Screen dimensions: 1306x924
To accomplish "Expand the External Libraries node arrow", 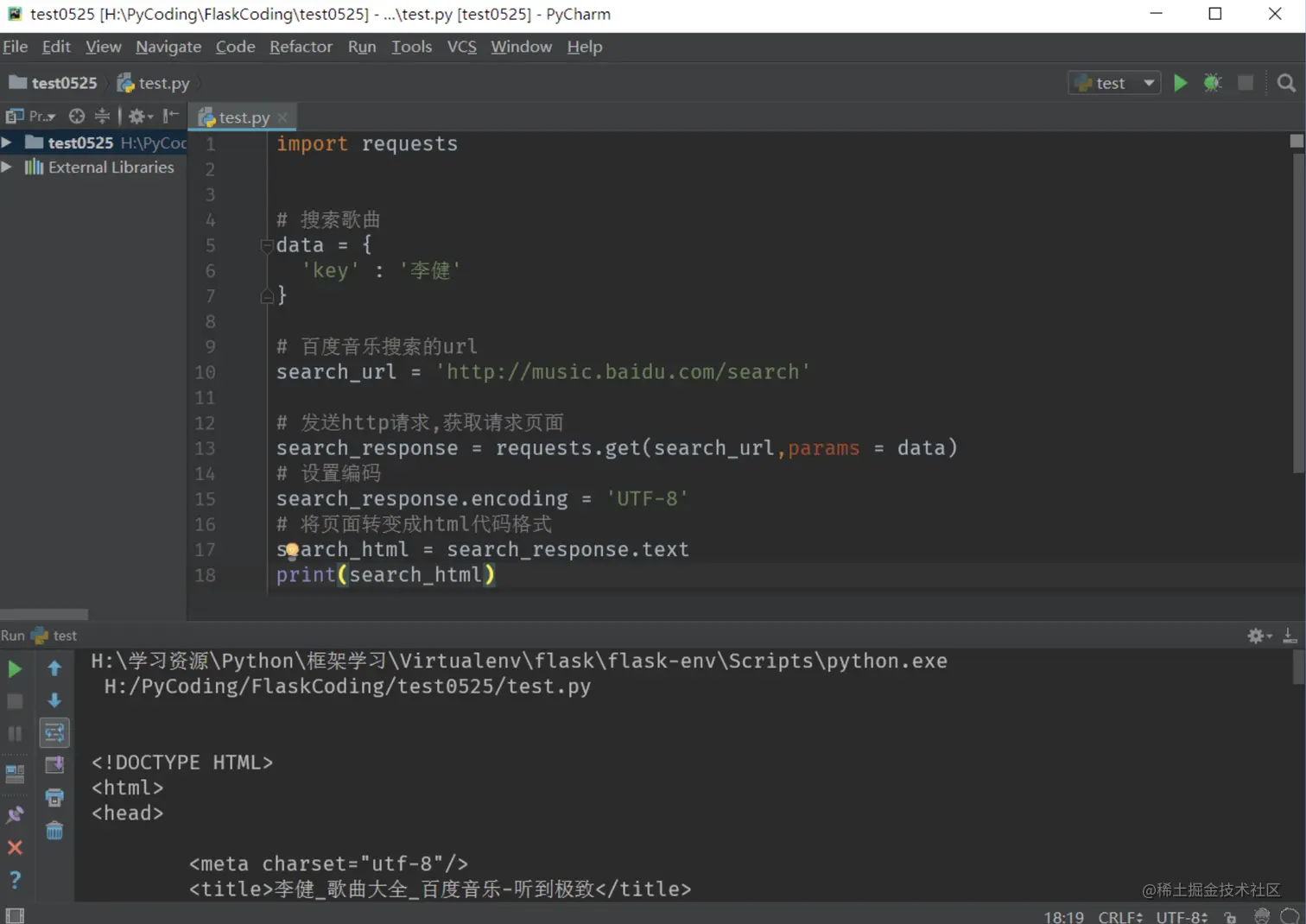I will click(7, 167).
